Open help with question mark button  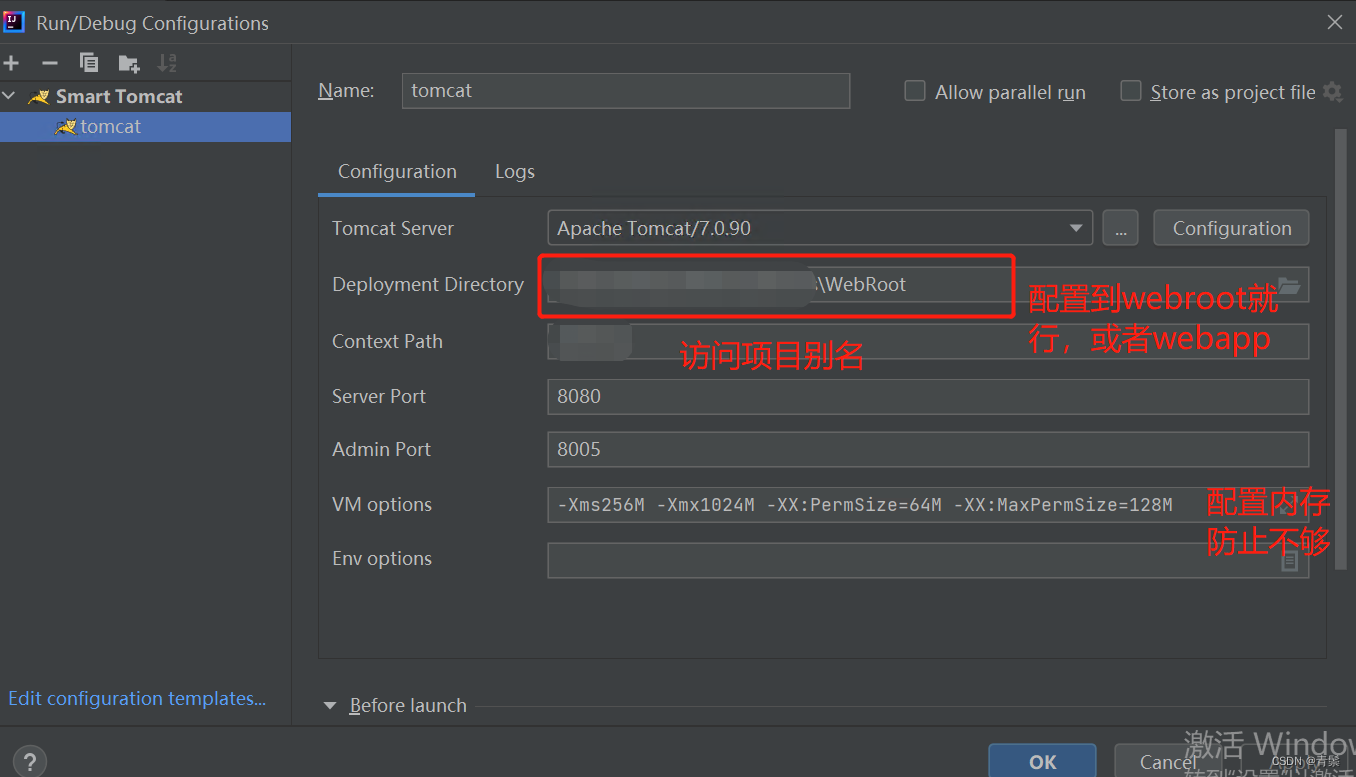coord(30,761)
